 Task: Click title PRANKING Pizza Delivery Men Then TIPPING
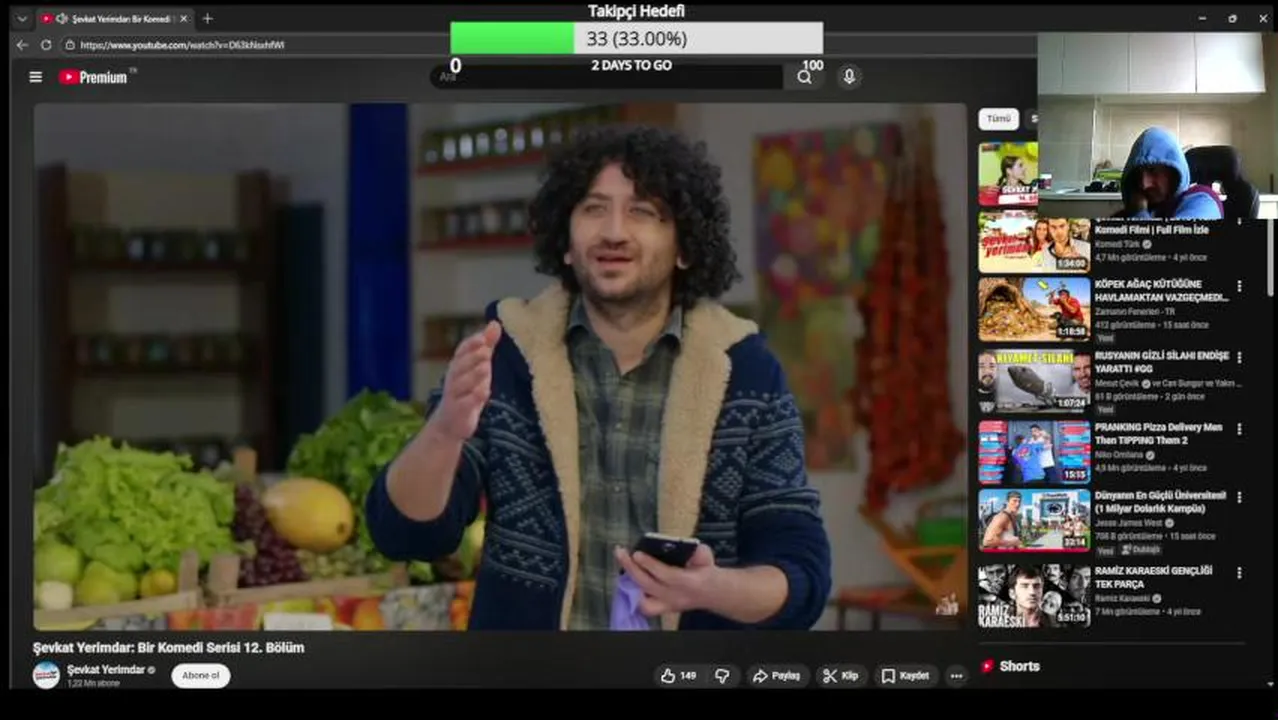(1158, 433)
